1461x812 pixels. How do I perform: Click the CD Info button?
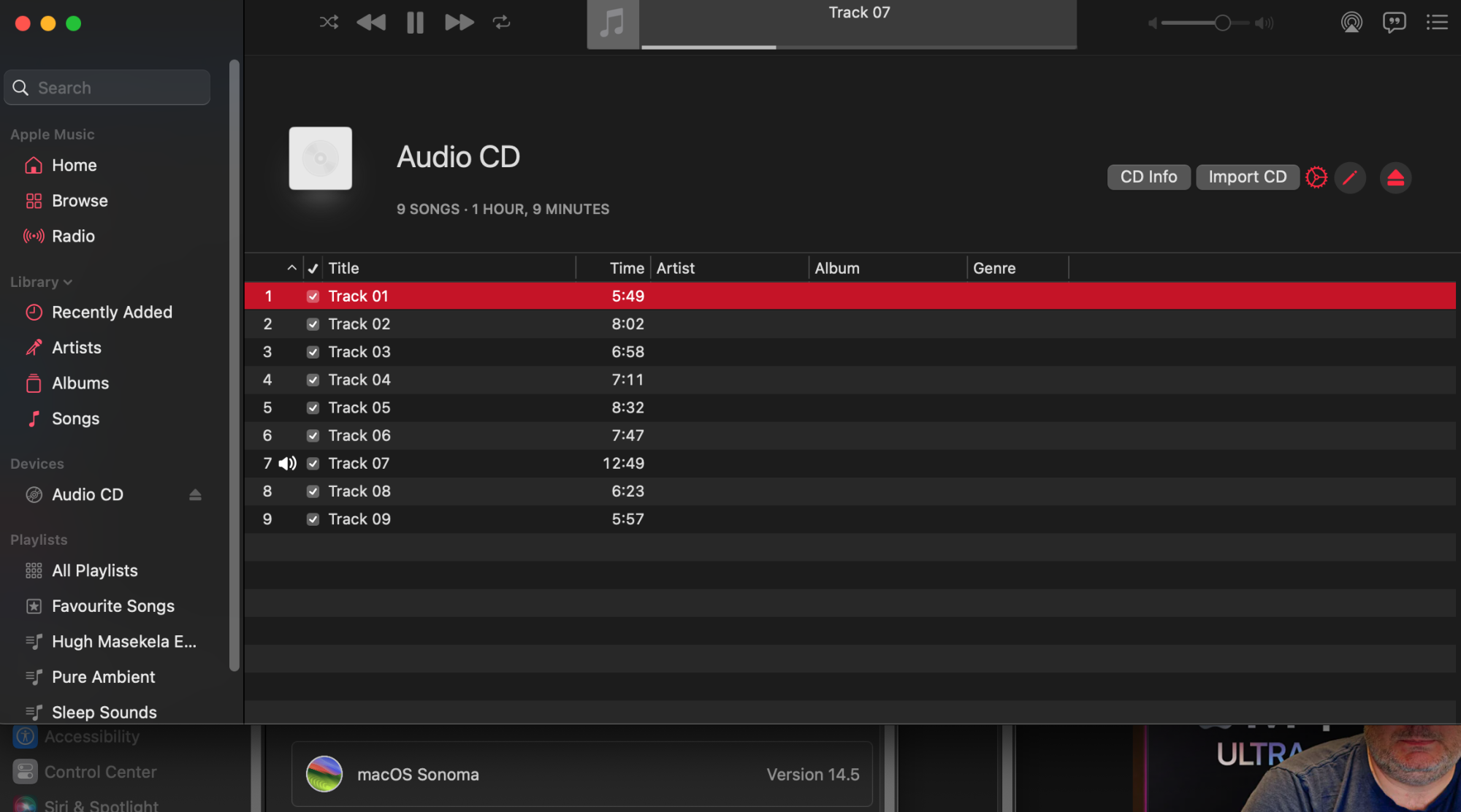[1148, 177]
